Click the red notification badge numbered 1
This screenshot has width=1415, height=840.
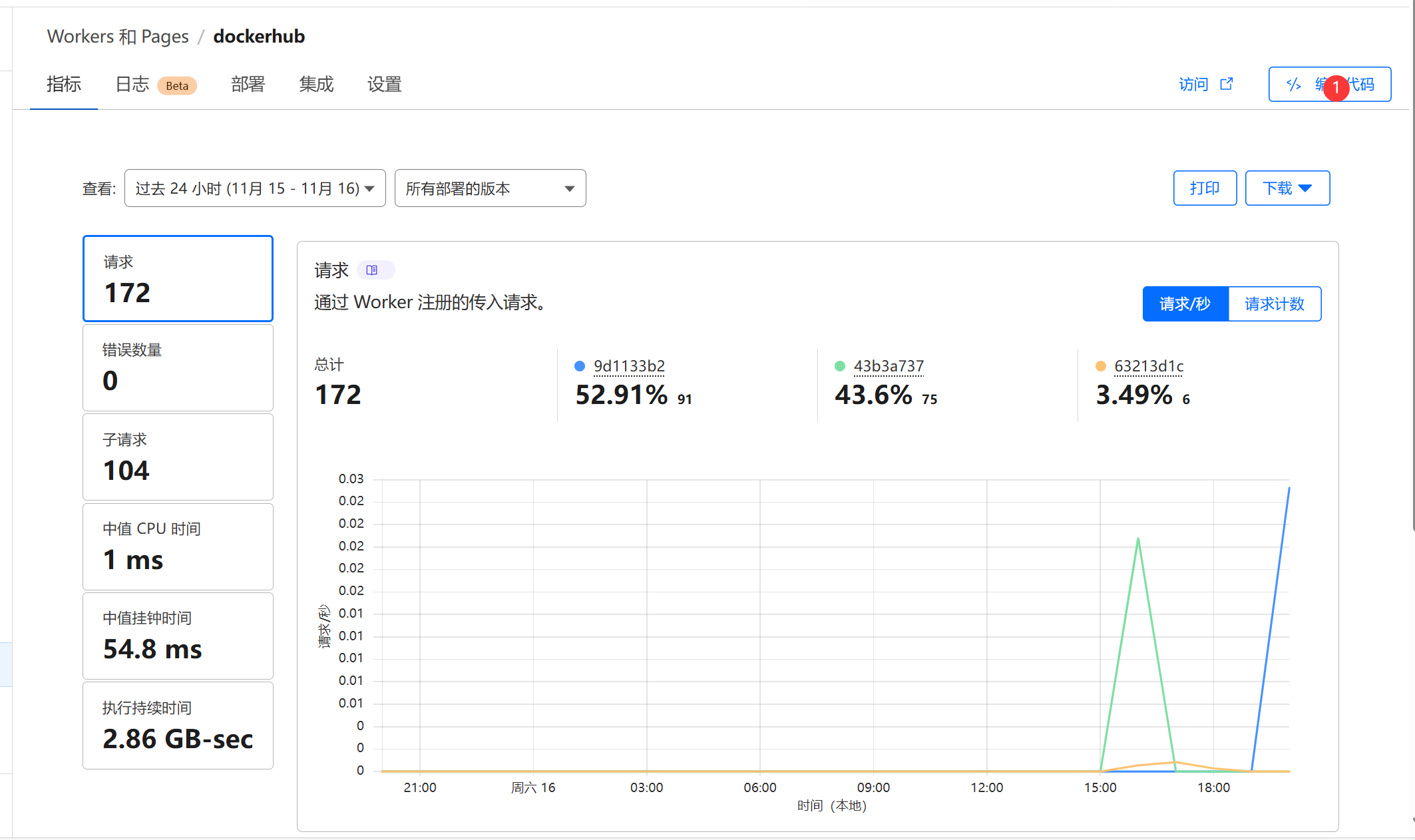click(1336, 87)
